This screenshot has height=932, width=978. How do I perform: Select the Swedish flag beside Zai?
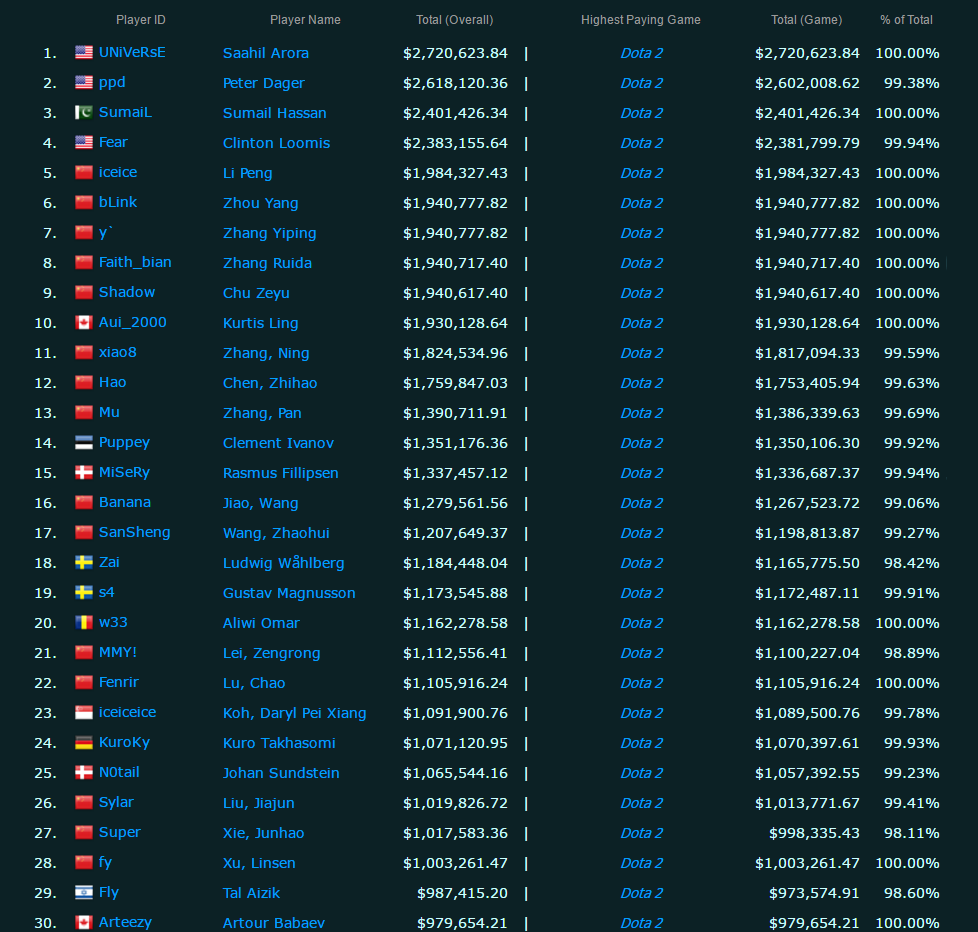coord(84,563)
